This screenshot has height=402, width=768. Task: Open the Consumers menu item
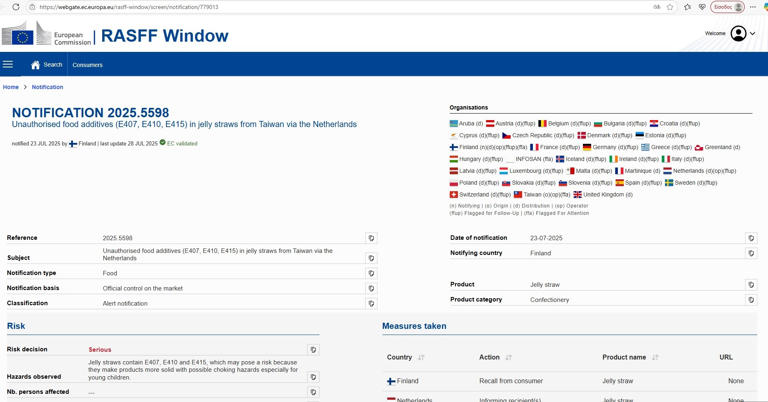[87, 65]
